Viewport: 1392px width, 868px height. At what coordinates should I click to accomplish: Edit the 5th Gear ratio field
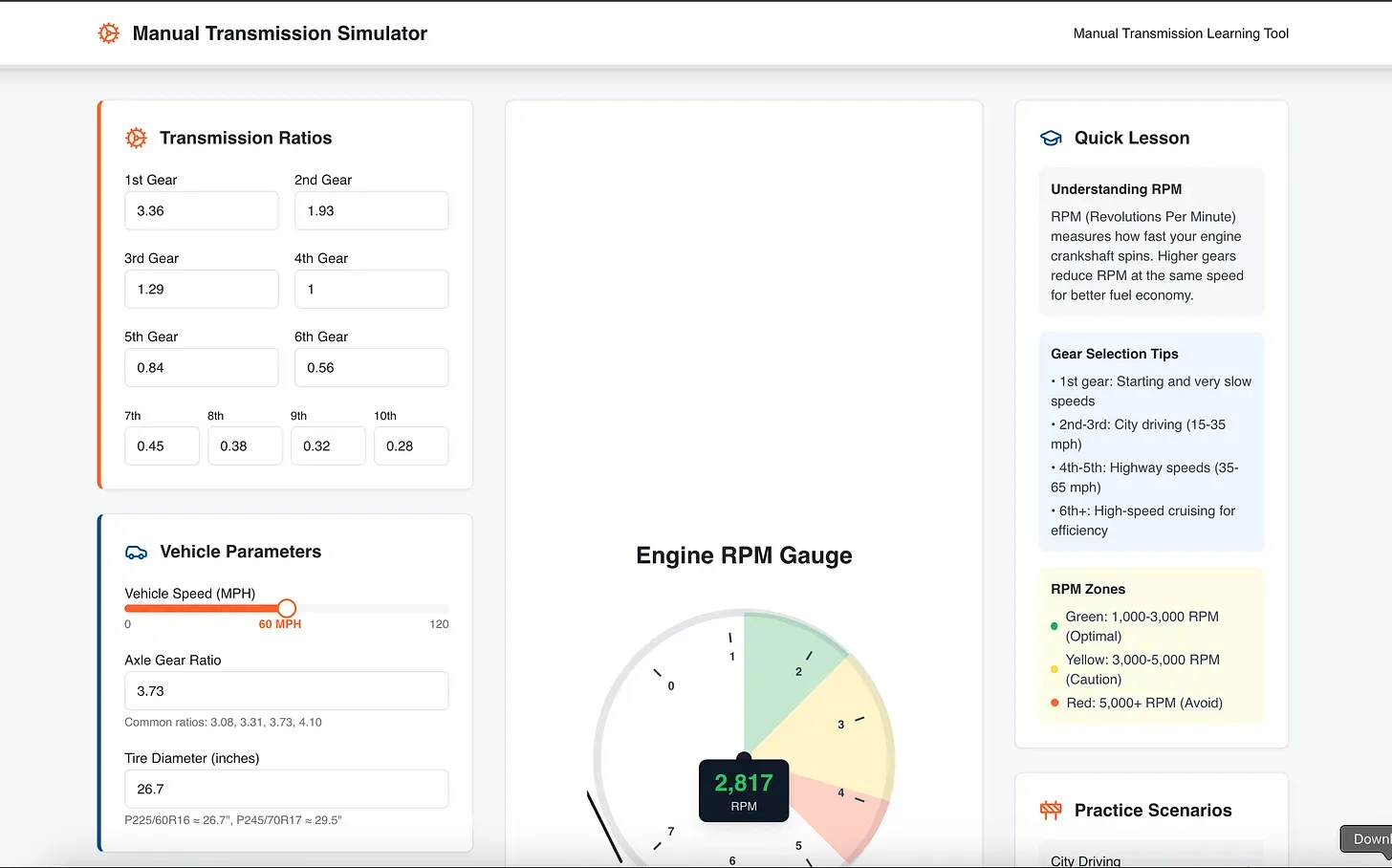pyautogui.click(x=201, y=368)
